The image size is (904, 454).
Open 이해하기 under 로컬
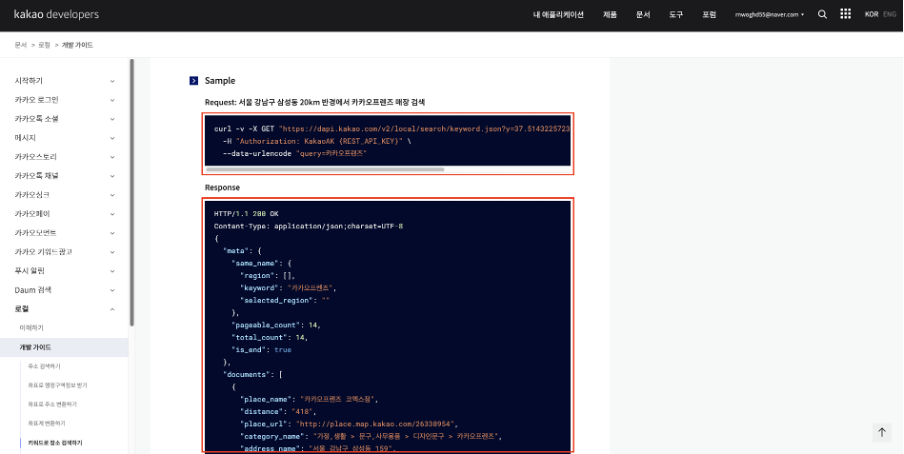click(32, 328)
